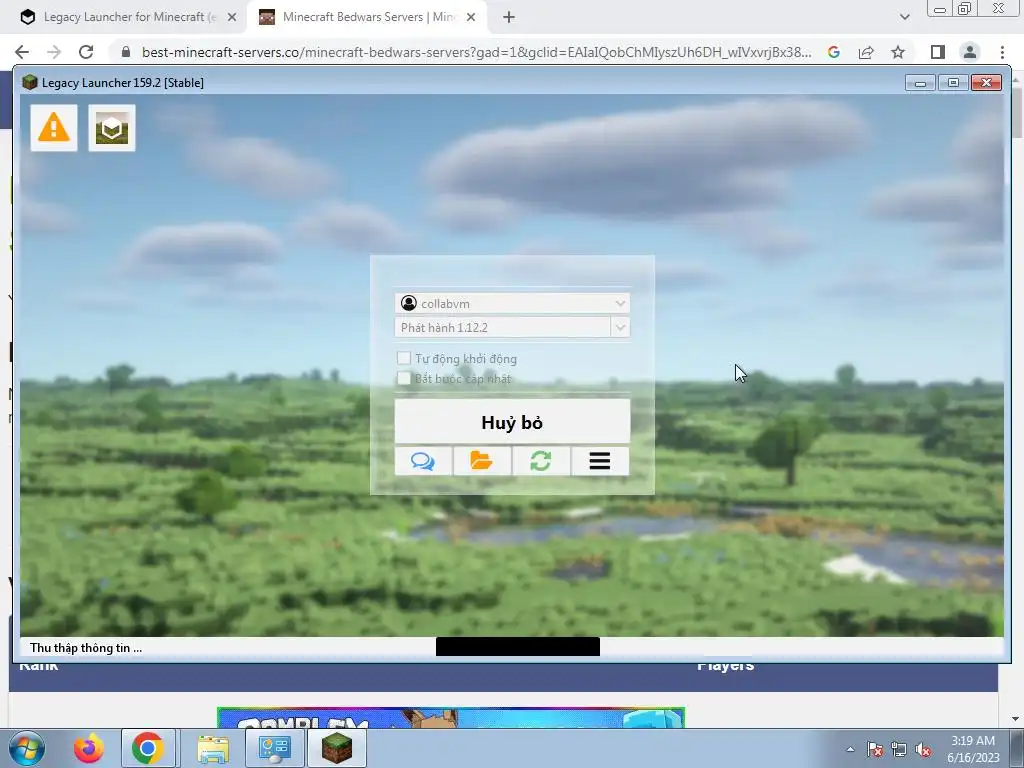This screenshot has height=768, width=1024.
Task: Bookmark this page with star icon
Action: click(x=898, y=52)
